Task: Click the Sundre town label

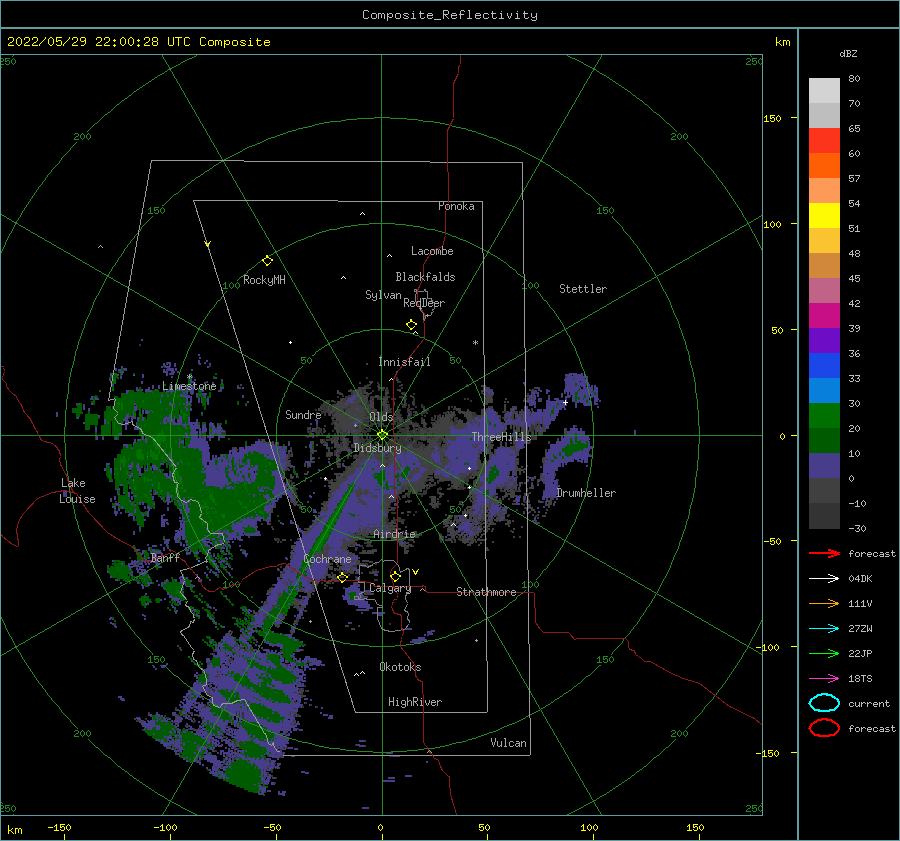Action: click(x=303, y=414)
